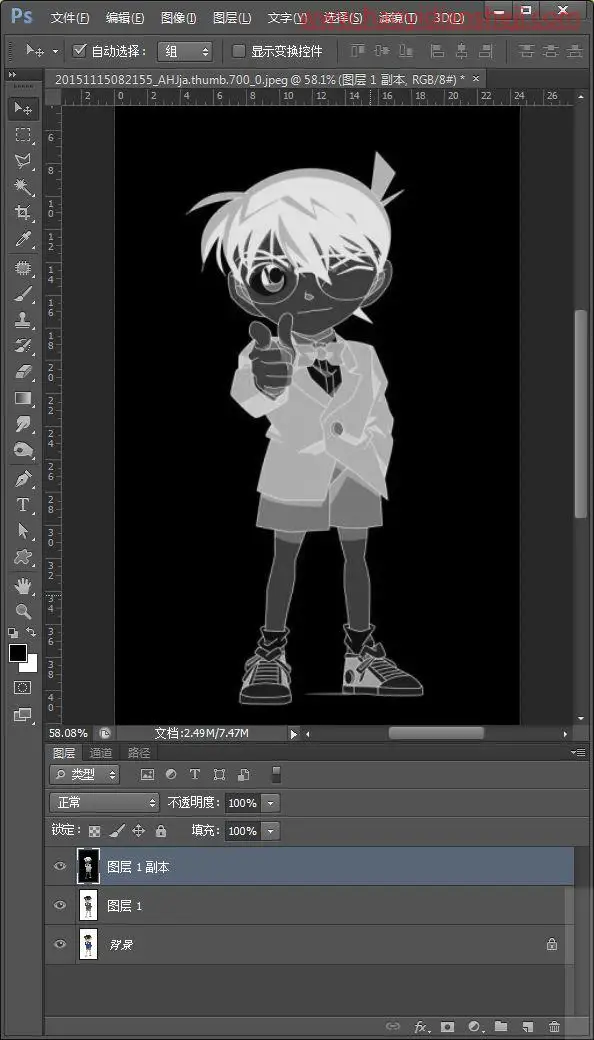Select the Smudge tool
Image resolution: width=594 pixels, height=1040 pixels.
pos(23,424)
